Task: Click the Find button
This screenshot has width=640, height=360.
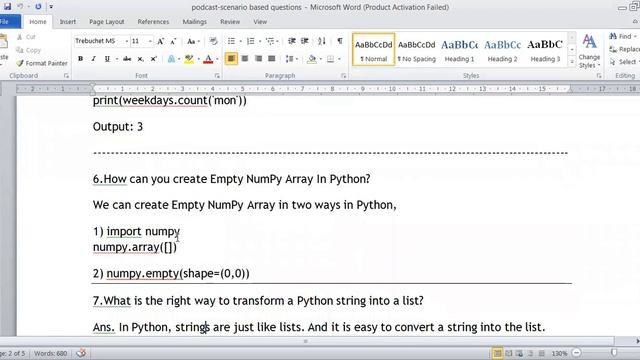Action: (x=622, y=36)
